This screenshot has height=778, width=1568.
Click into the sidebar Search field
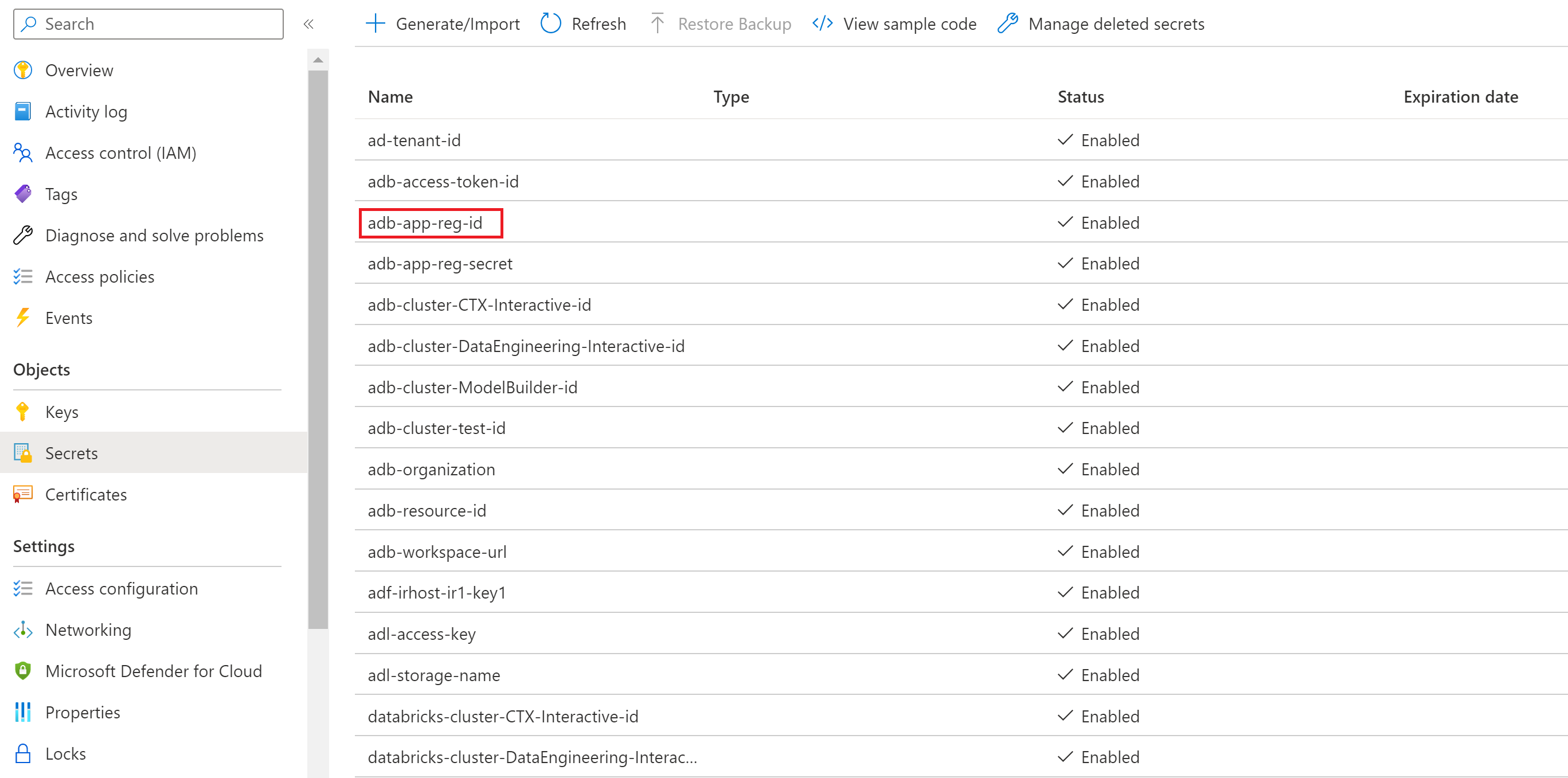point(148,24)
